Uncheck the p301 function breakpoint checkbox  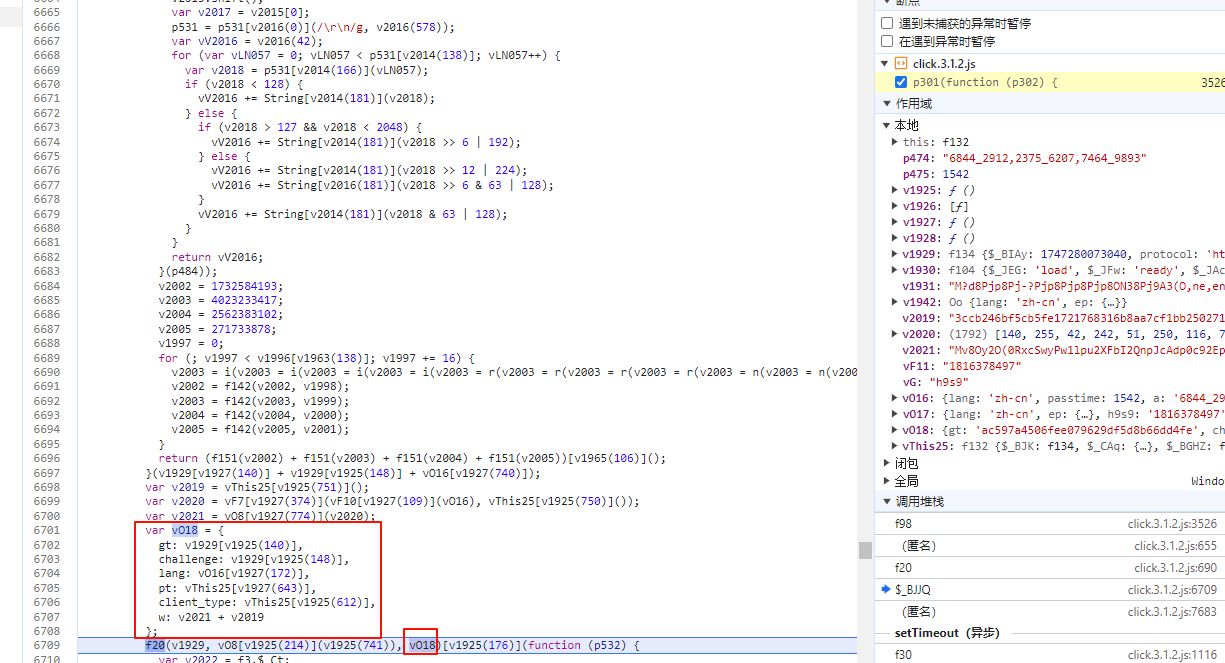(x=901, y=82)
